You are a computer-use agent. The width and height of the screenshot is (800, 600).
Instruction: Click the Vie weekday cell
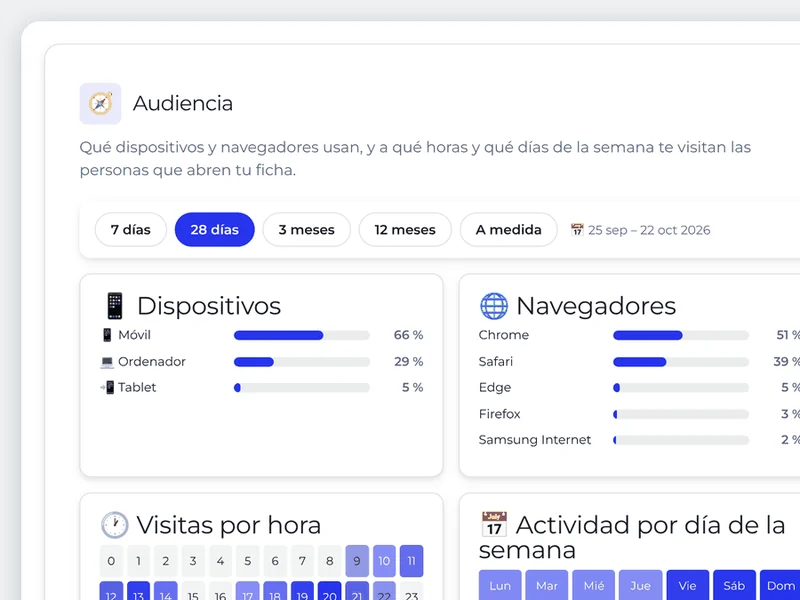687,585
